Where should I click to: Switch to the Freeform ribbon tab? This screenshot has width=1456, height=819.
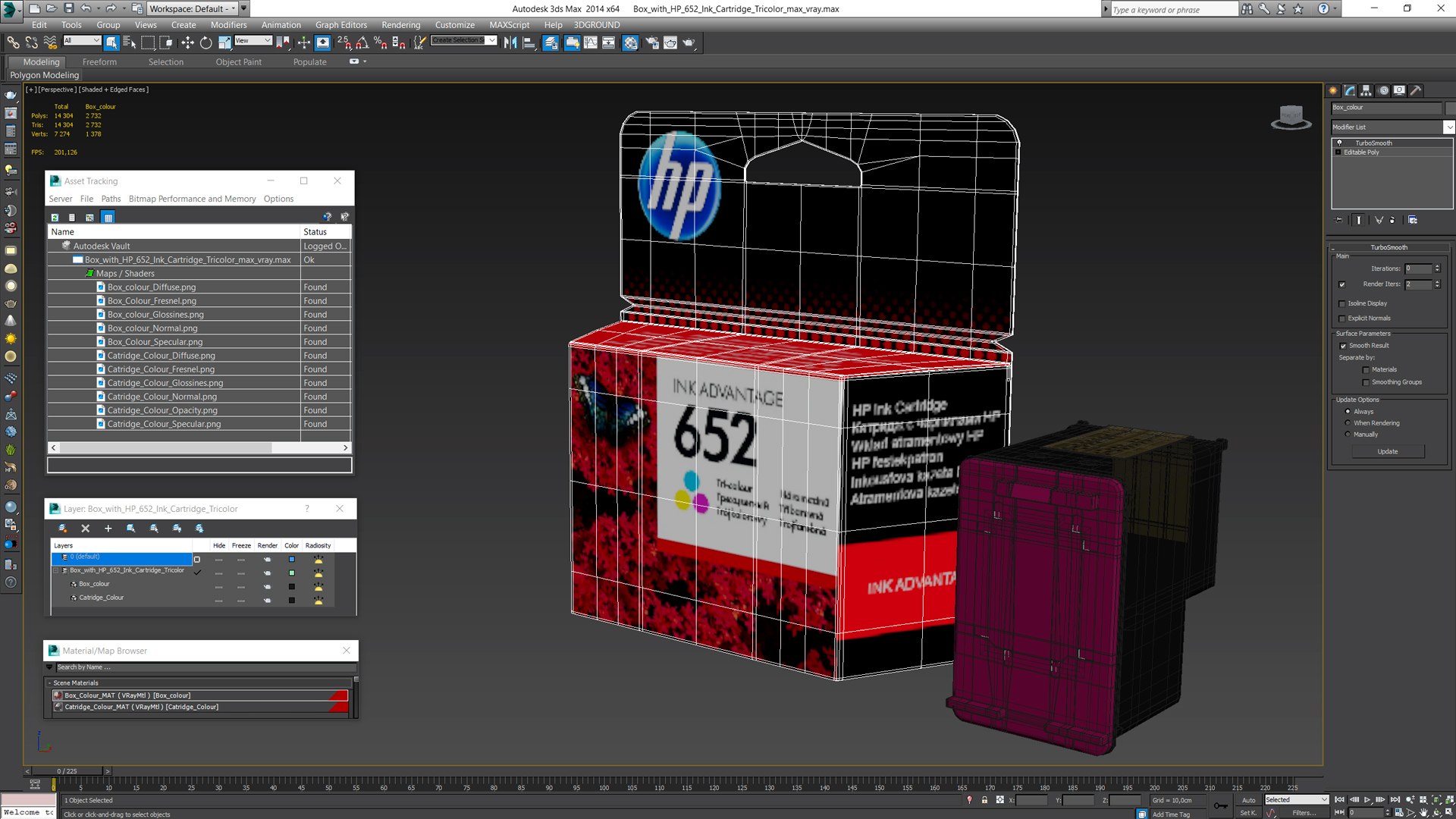point(99,62)
